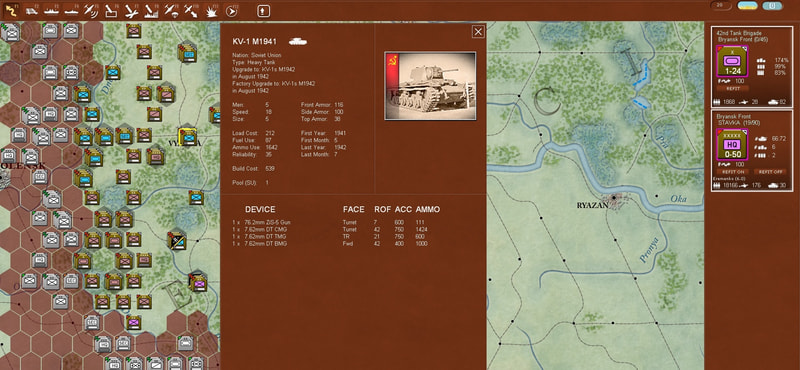Click the Ryazan city on the map
Viewport: 800px width, 370px height.
click(615, 198)
